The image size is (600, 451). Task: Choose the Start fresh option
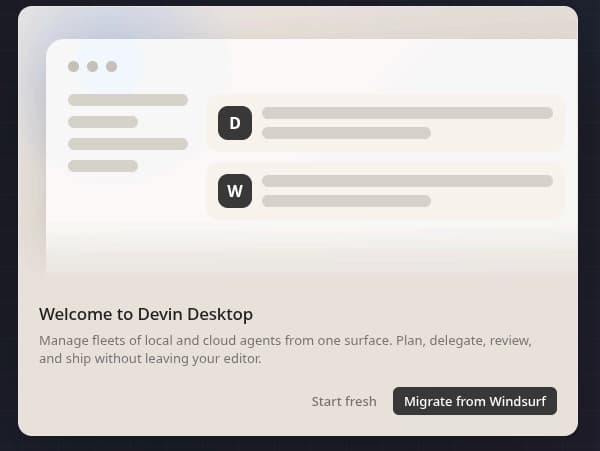(x=344, y=401)
